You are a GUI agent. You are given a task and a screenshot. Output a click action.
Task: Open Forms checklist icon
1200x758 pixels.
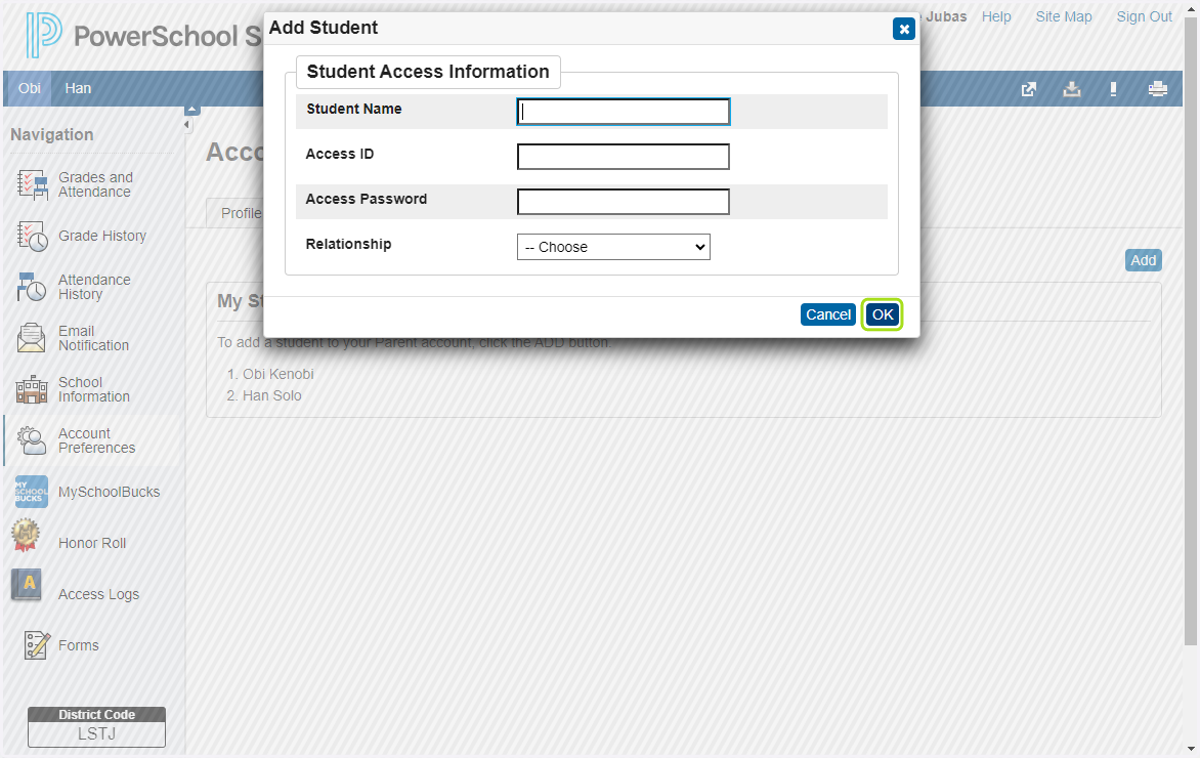click(x=37, y=645)
